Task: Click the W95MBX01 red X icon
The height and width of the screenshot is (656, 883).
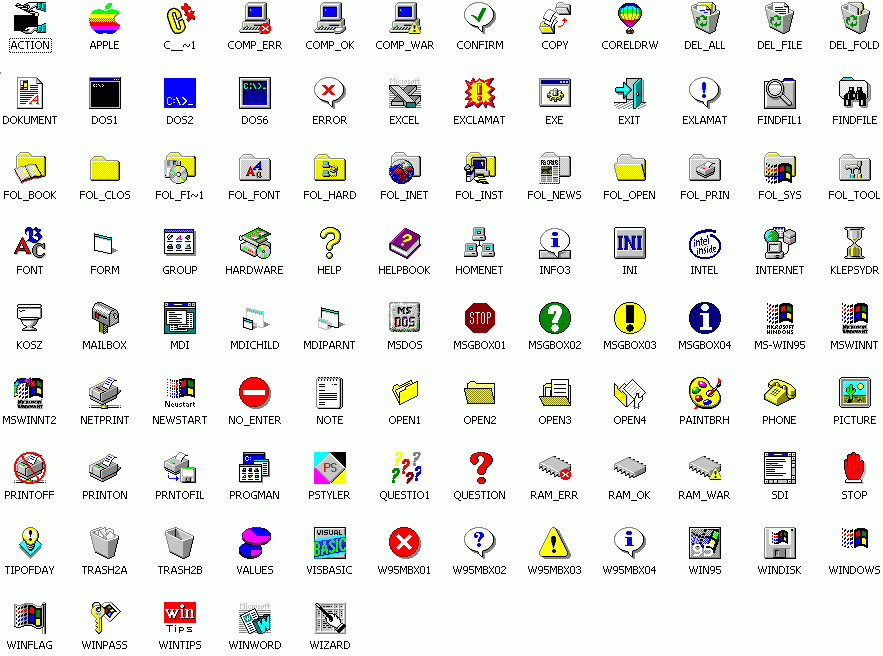Action: (404, 542)
